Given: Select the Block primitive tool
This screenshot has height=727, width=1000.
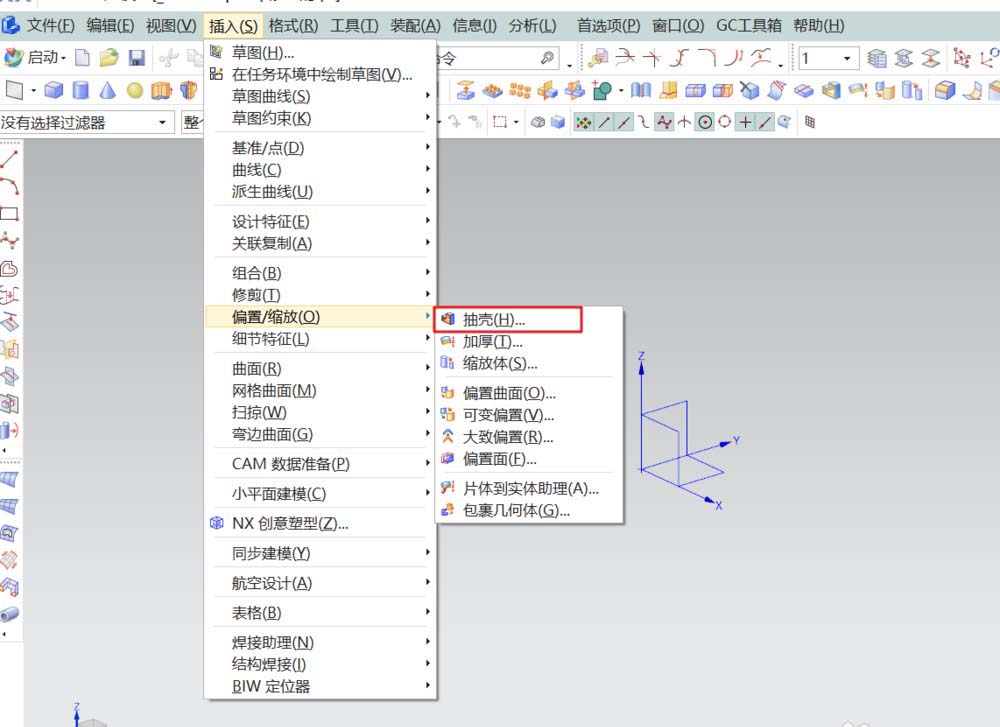Looking at the screenshot, I should [52, 90].
